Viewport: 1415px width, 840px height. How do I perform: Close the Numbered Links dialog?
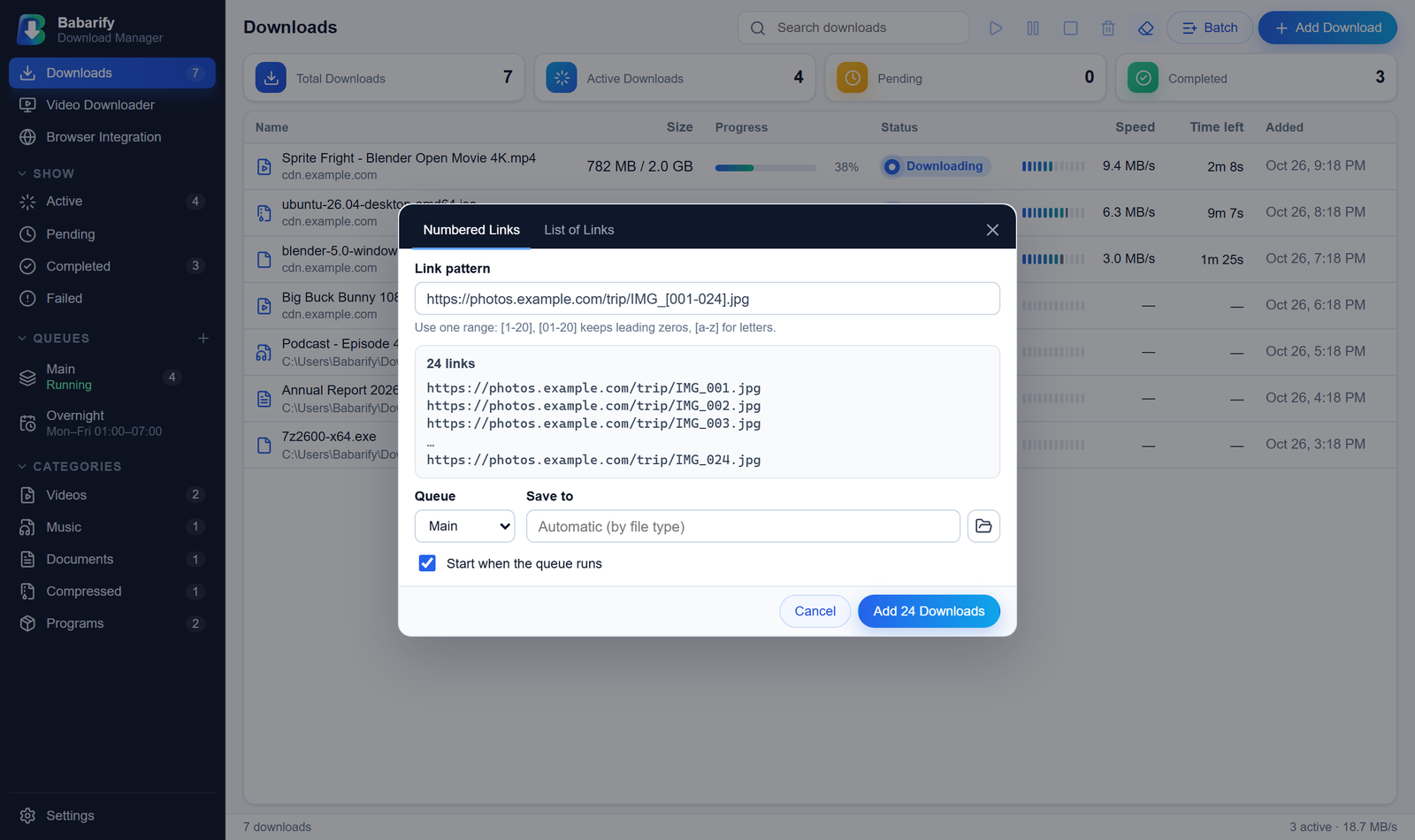click(x=992, y=230)
